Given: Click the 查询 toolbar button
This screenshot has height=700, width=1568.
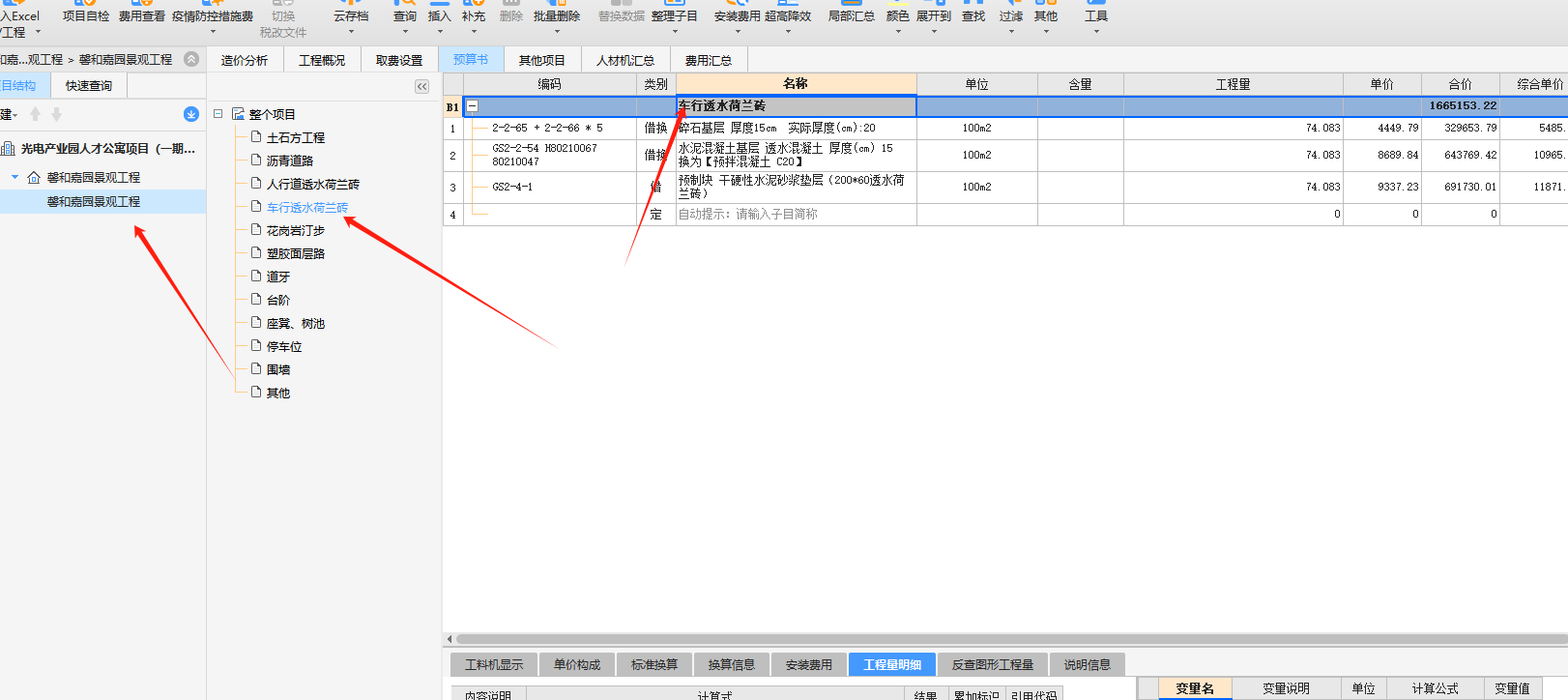Looking at the screenshot, I should [405, 15].
